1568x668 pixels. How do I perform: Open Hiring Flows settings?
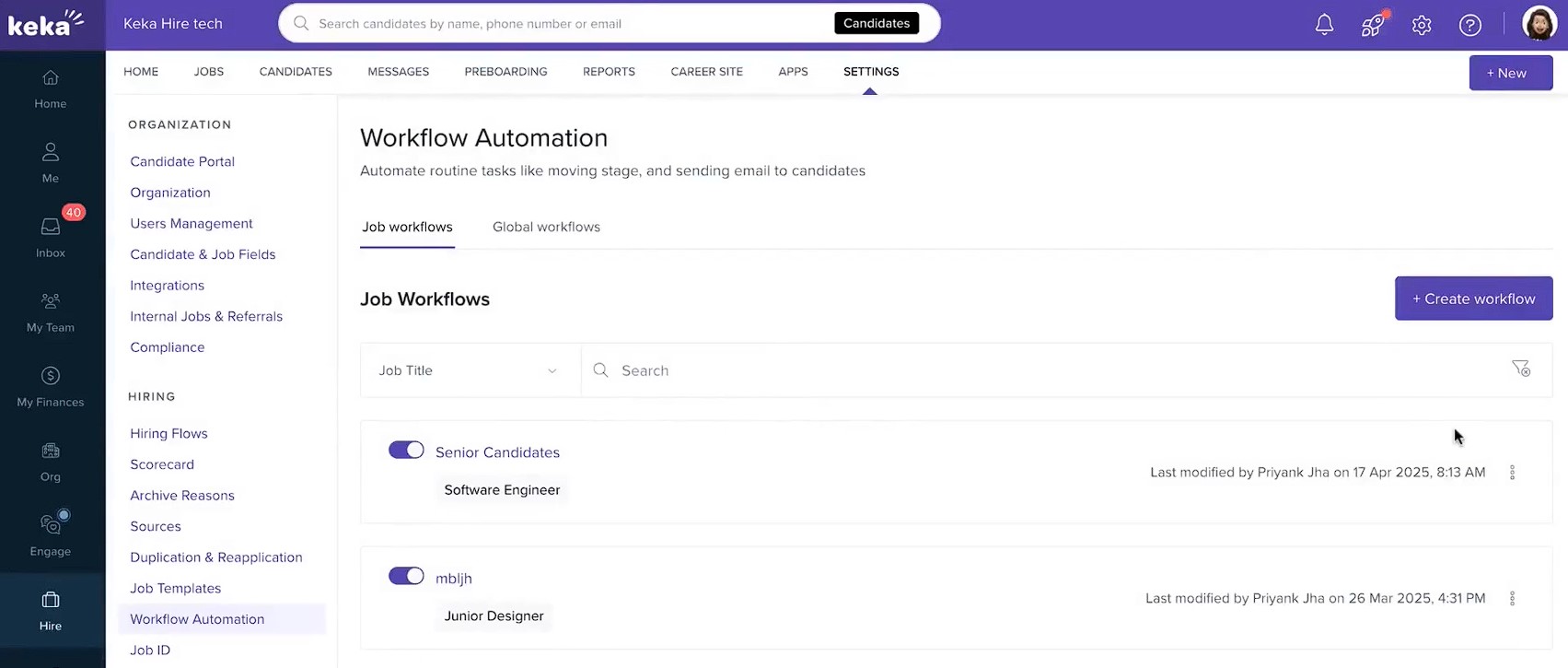[168, 434]
